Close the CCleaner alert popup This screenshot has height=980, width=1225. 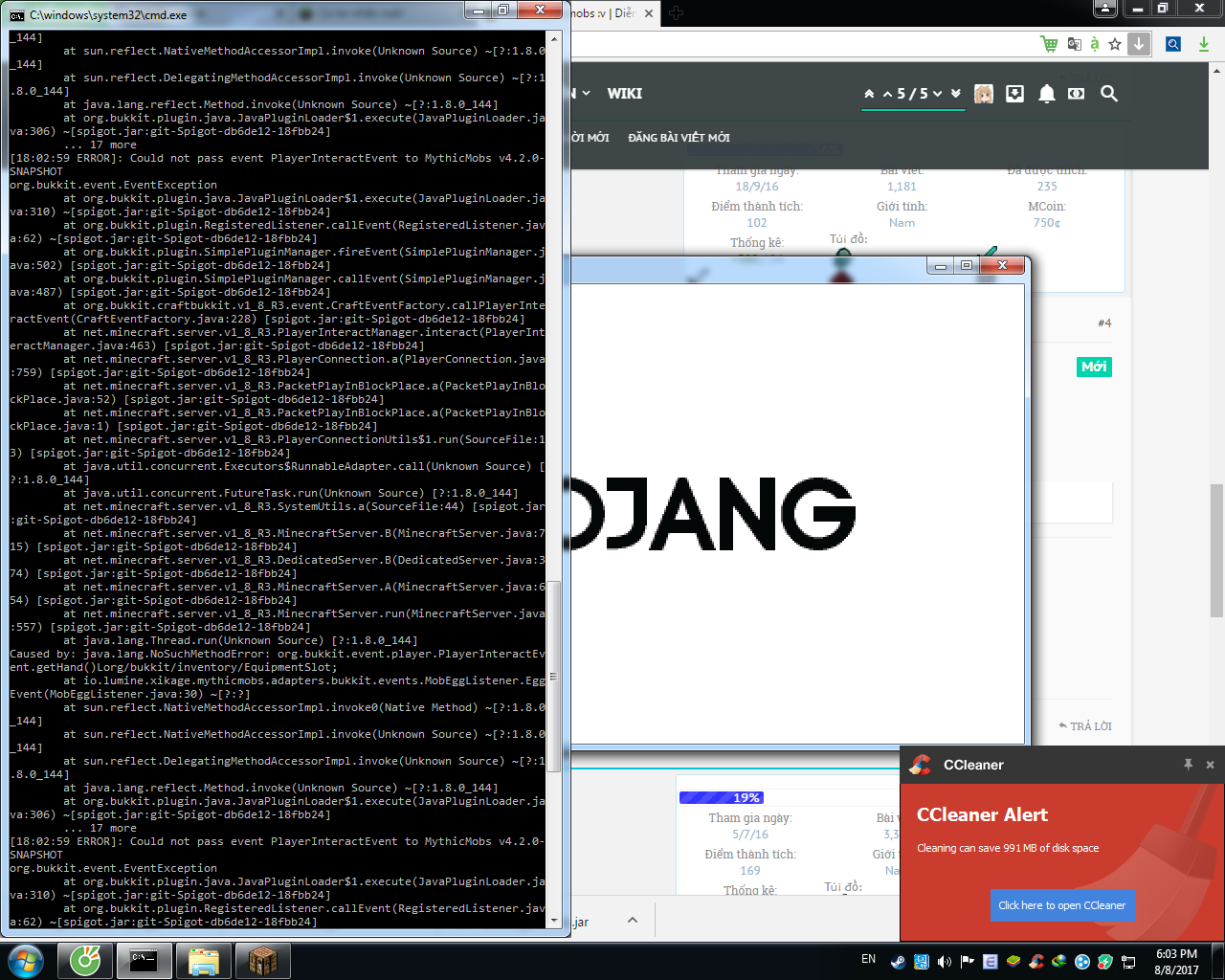(x=1210, y=765)
